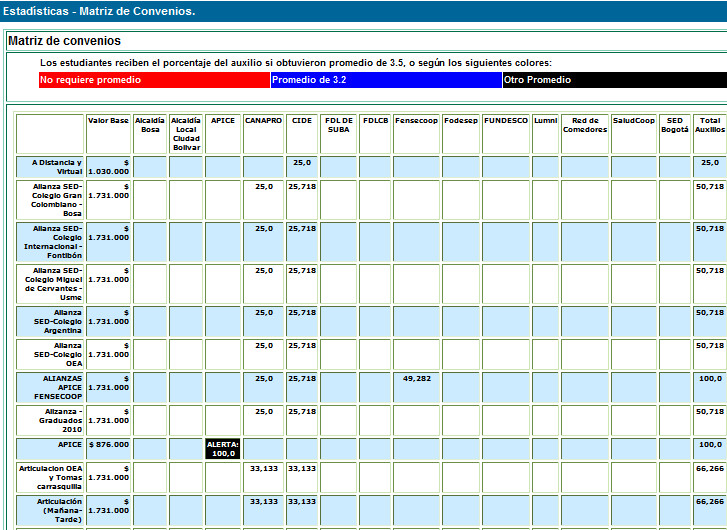The height and width of the screenshot is (530, 727).
Task: Select the 'A Distancia y Virtual' row label
Action: tap(50, 167)
